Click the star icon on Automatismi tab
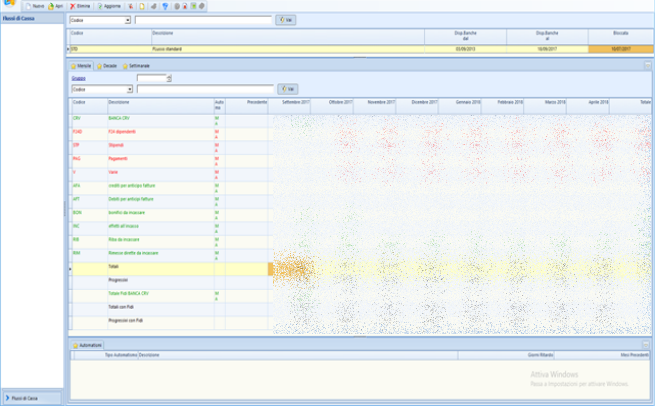 pyautogui.click(x=74, y=345)
